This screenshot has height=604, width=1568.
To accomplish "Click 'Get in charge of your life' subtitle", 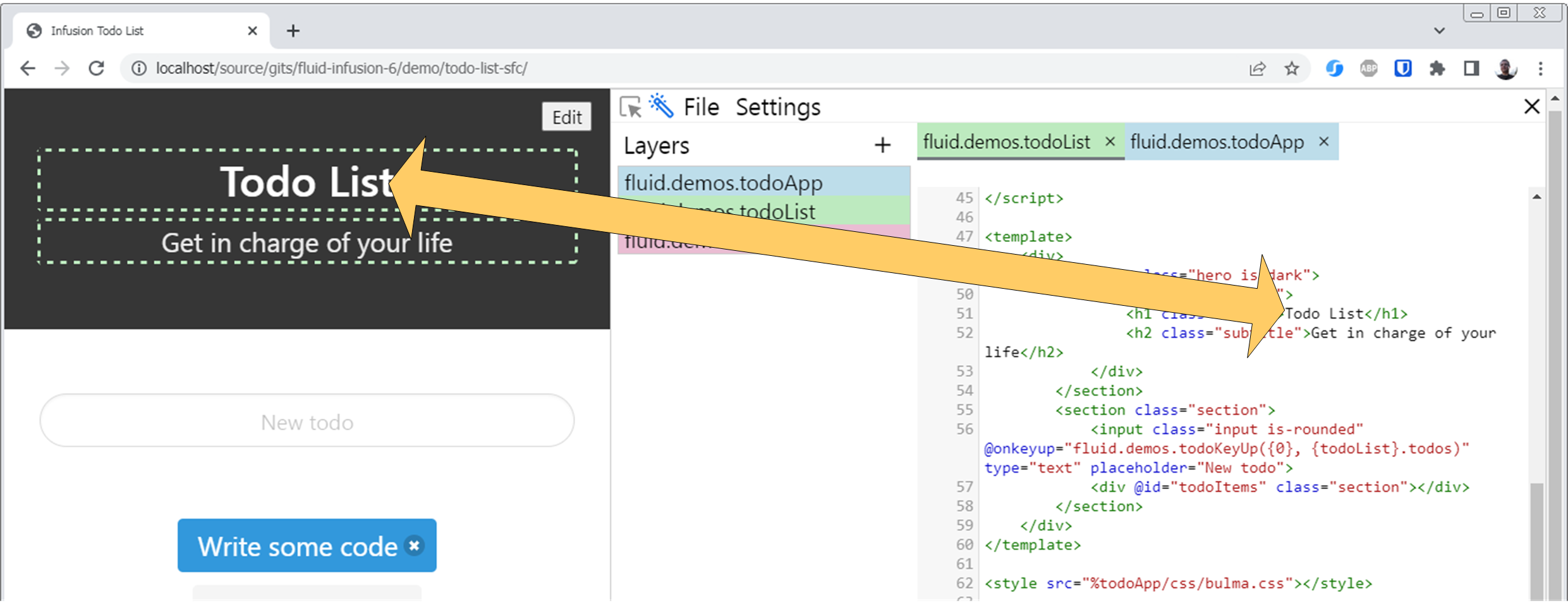I will (x=307, y=243).
